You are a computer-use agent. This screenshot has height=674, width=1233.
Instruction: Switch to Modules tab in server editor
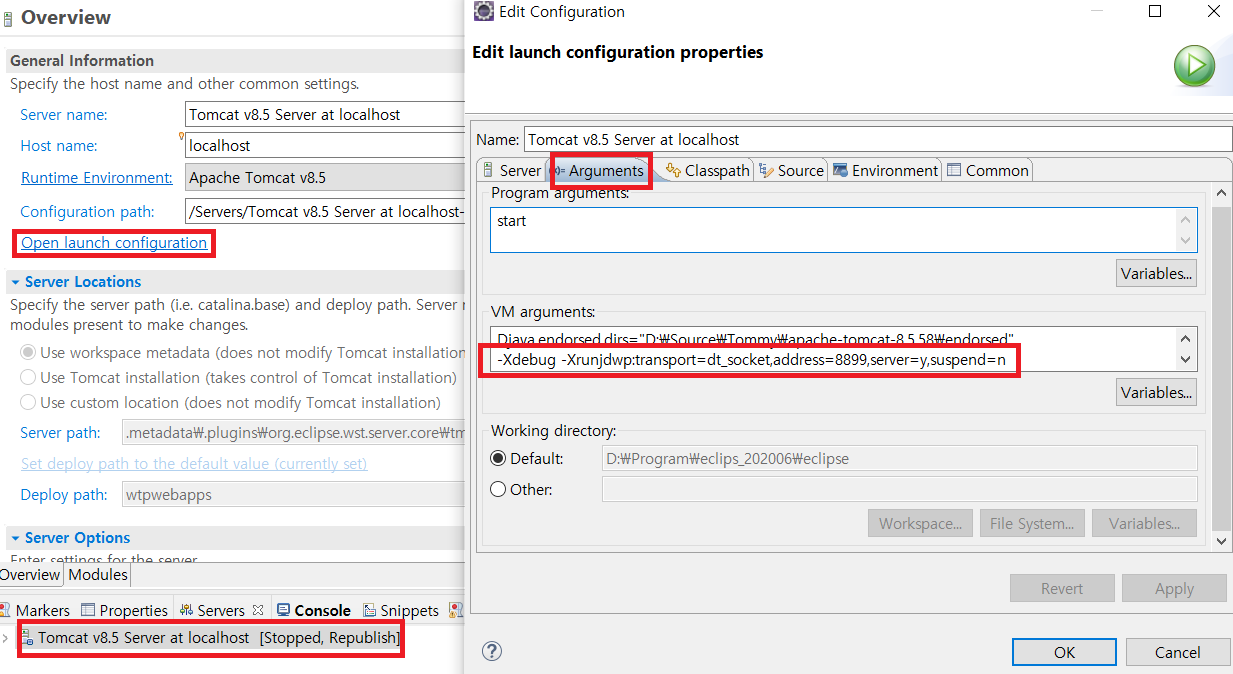(x=98, y=574)
